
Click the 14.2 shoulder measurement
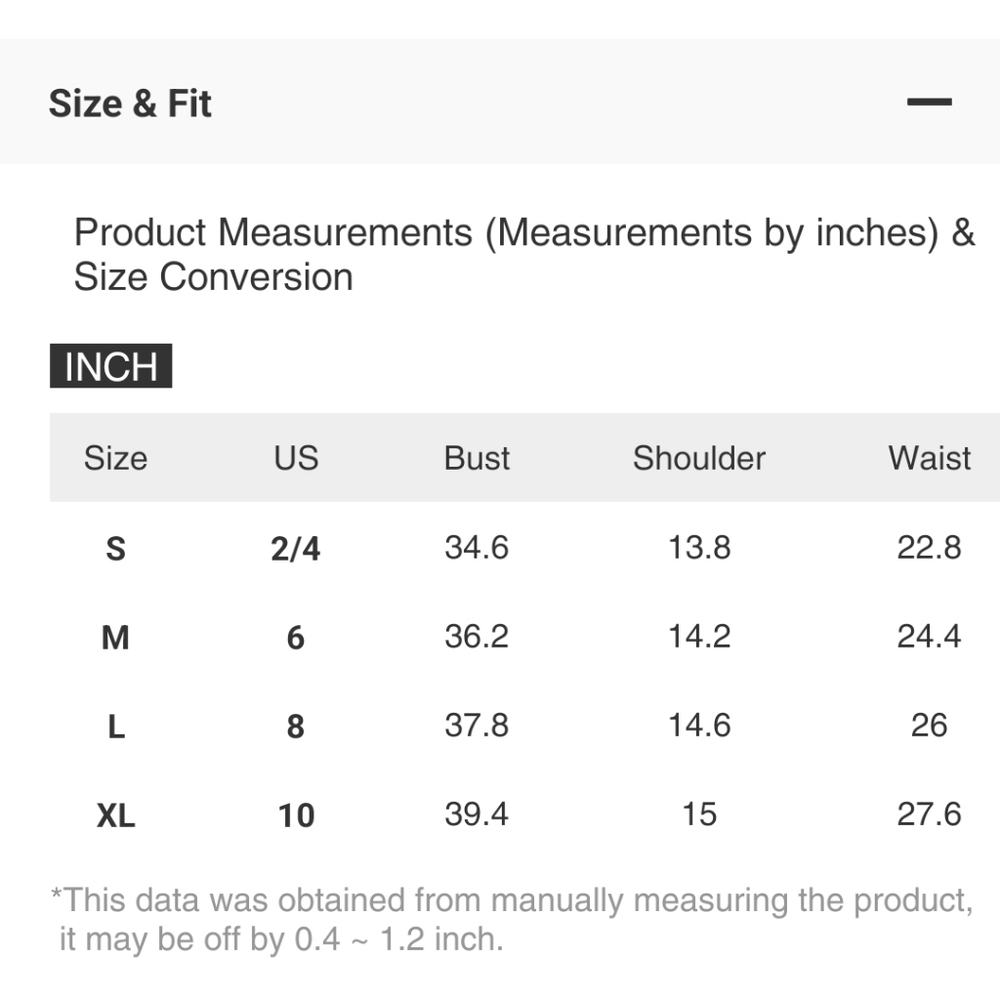pos(699,636)
